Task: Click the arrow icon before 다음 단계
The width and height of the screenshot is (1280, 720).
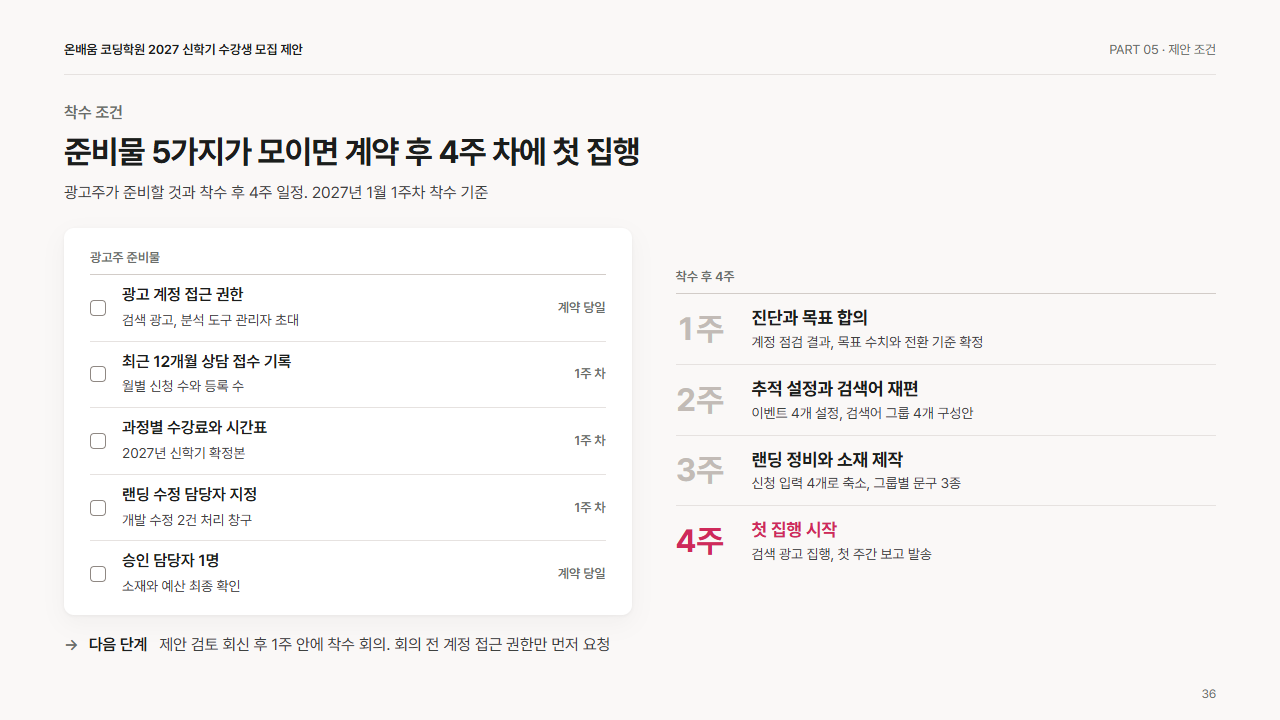Action: 71,645
